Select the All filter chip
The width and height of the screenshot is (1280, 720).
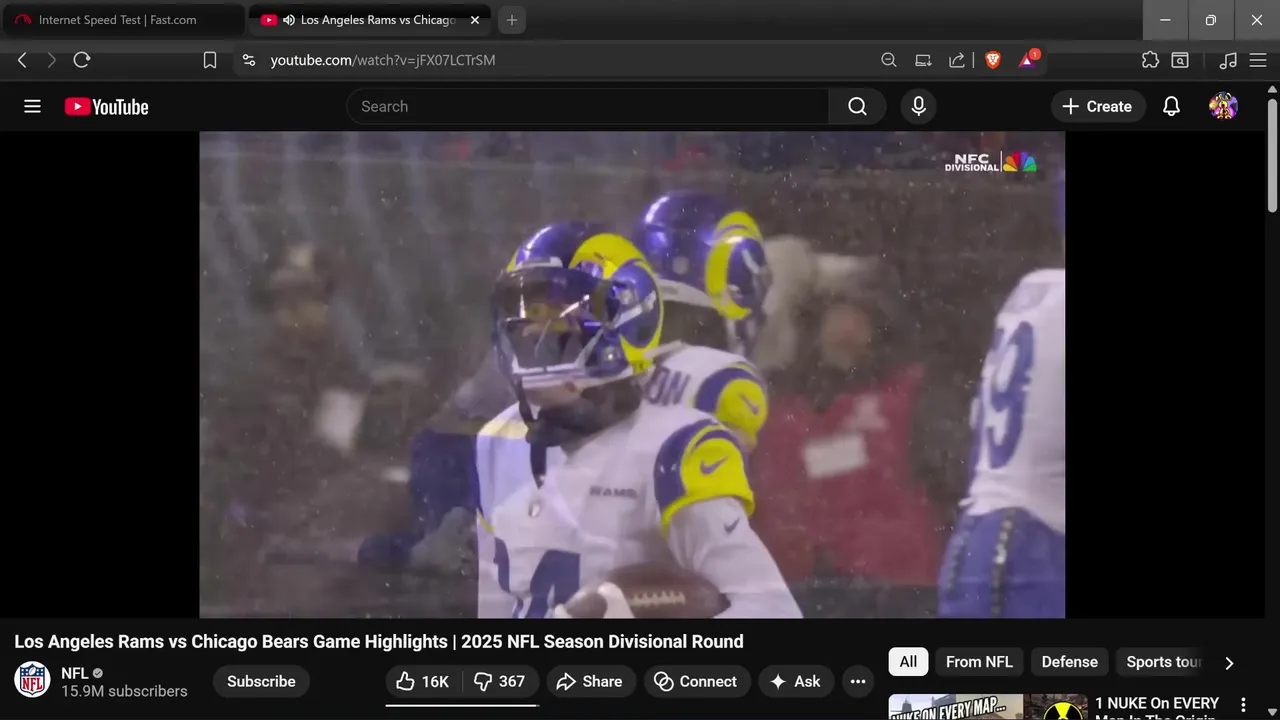tap(908, 662)
